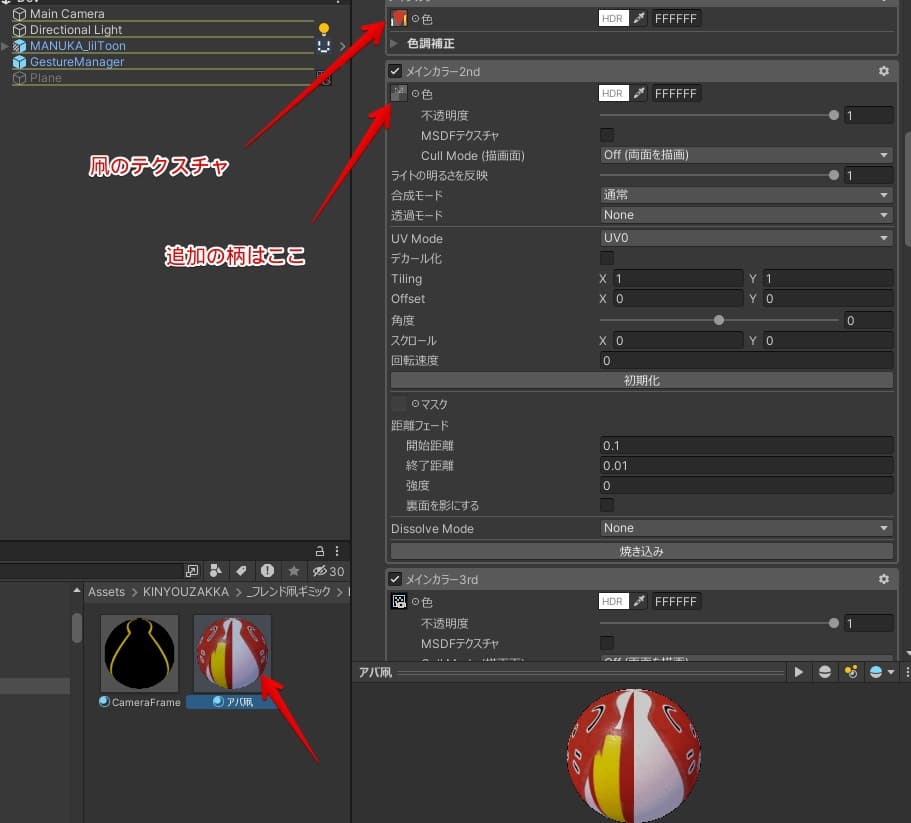Viewport: 911px width, 823px height.
Task: Click Offset X input field
Action: point(678,299)
